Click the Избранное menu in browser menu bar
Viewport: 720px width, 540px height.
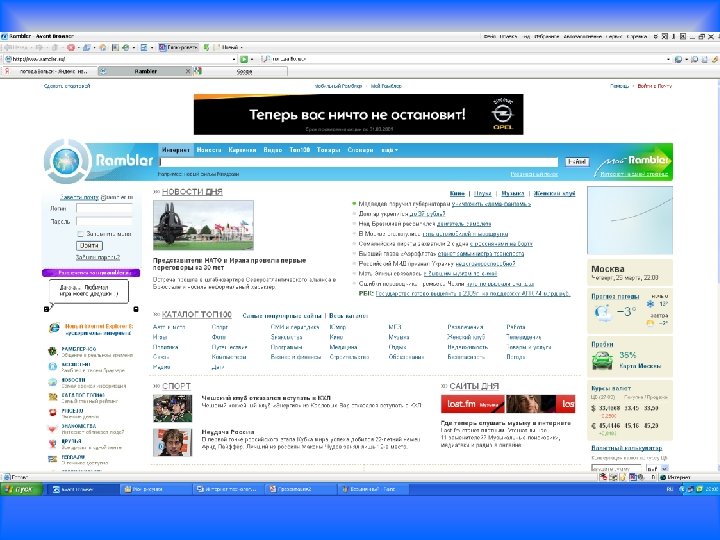click(546, 36)
